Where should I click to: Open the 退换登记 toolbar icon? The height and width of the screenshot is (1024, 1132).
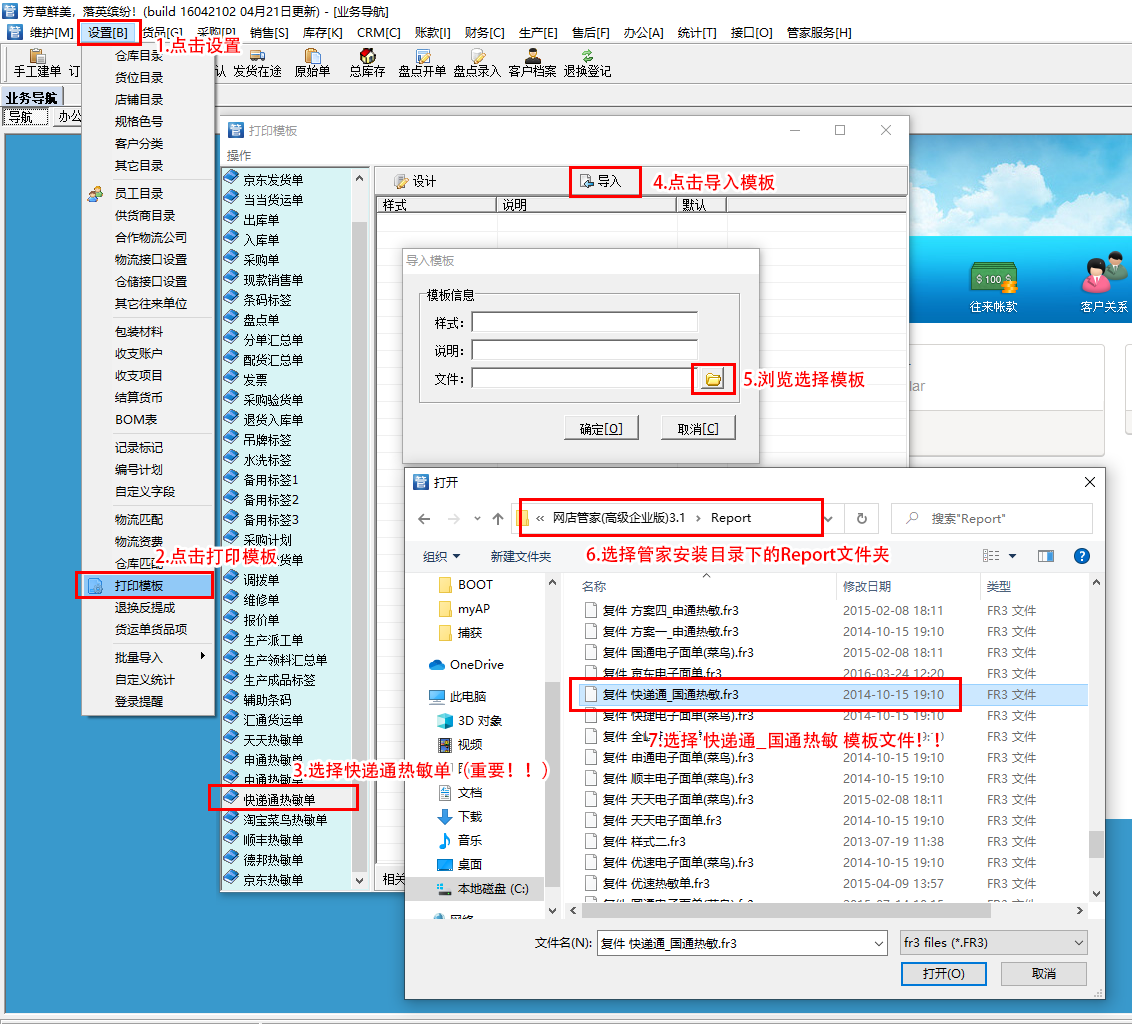coord(587,63)
